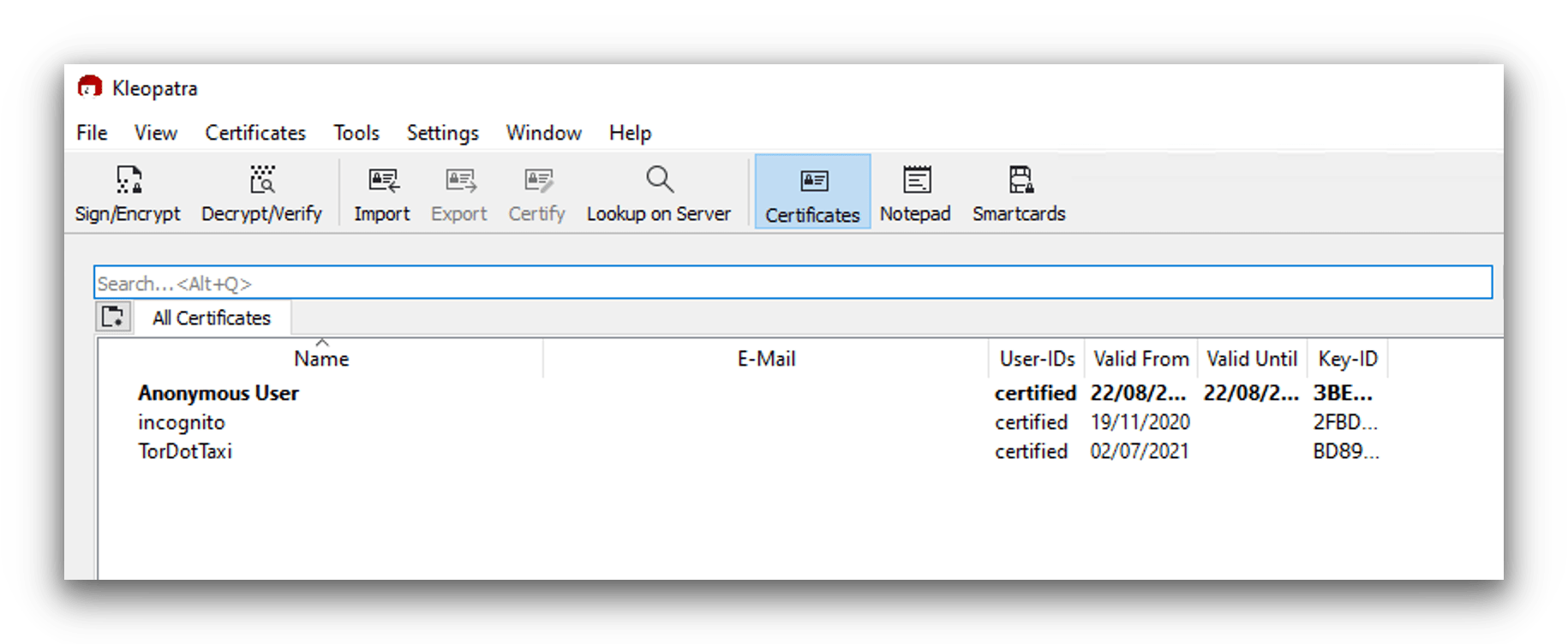The image size is (1568, 644).
Task: Select the Certificates view button
Action: click(812, 192)
